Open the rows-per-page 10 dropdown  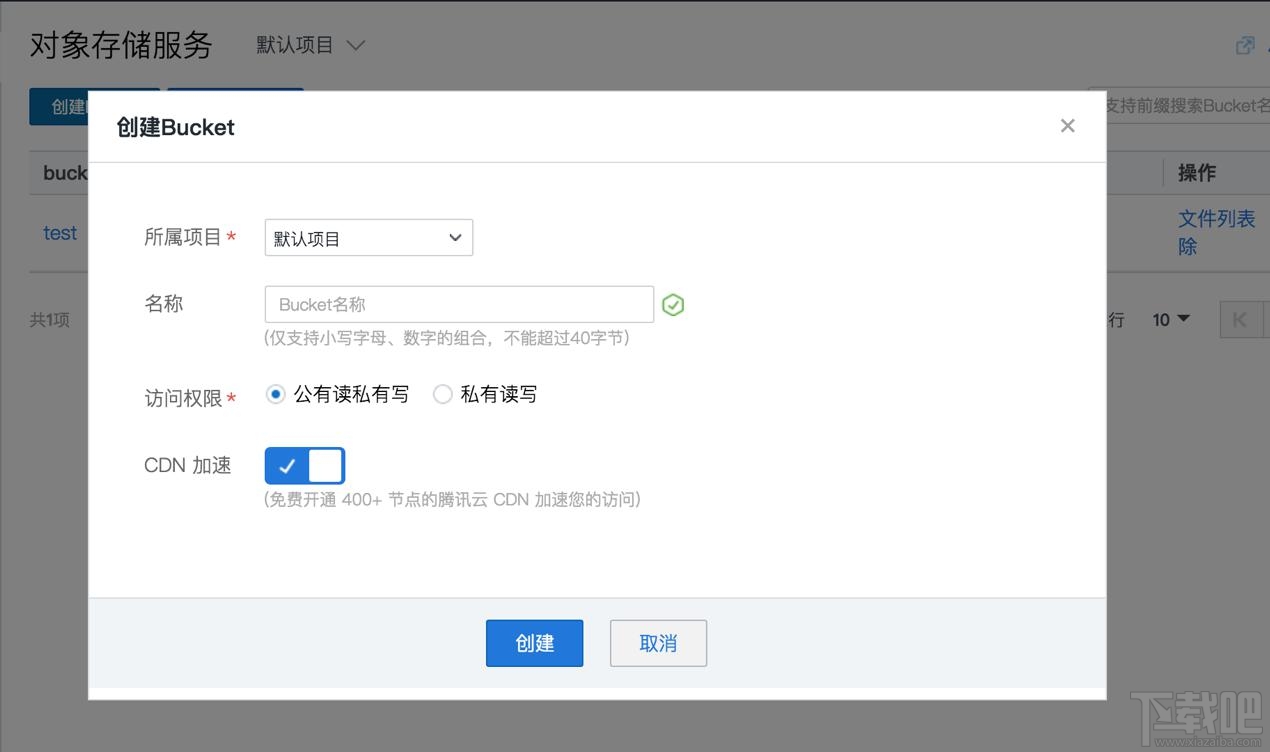point(1170,319)
